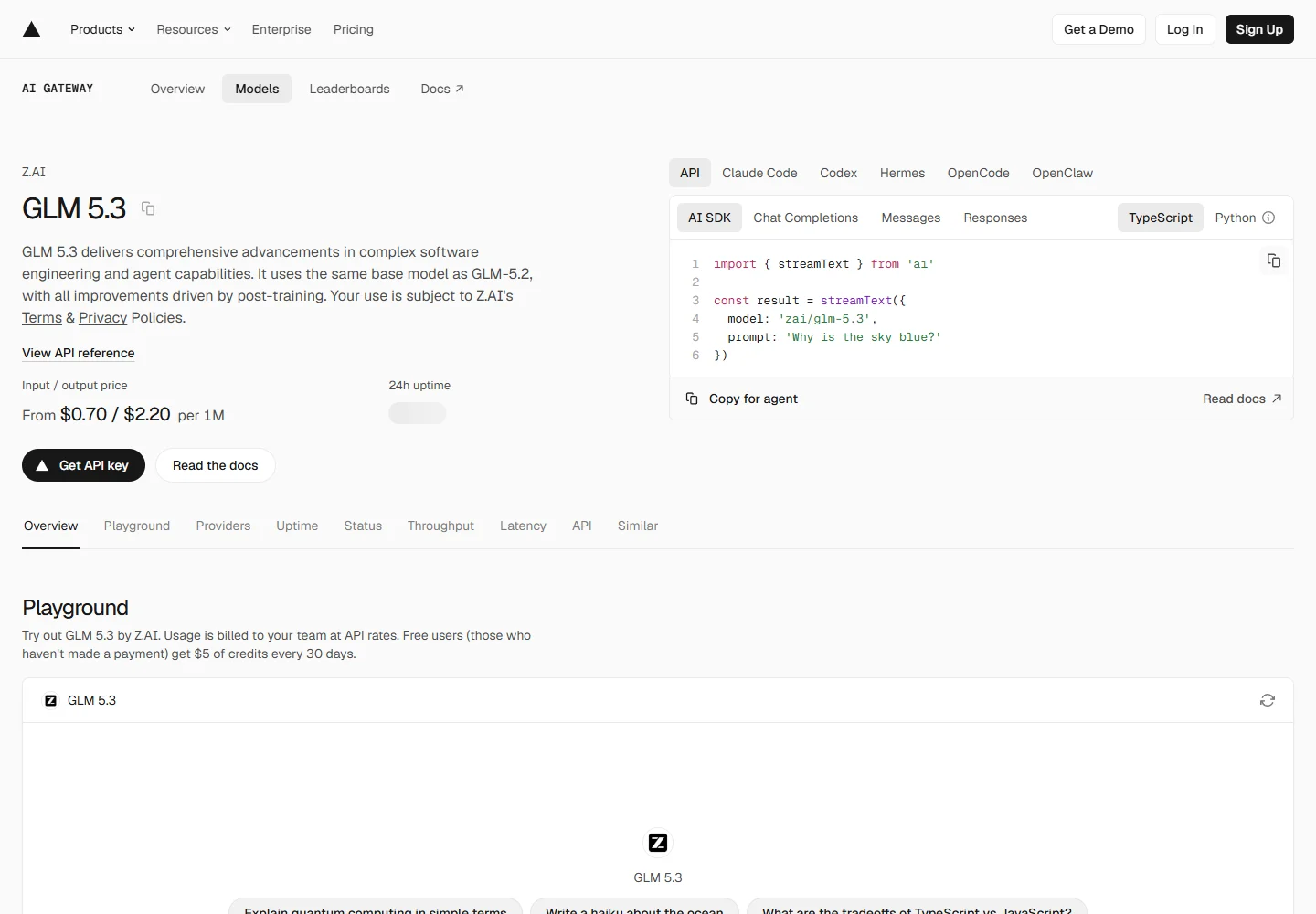
Task: Select the Models tab
Action: pos(257,89)
